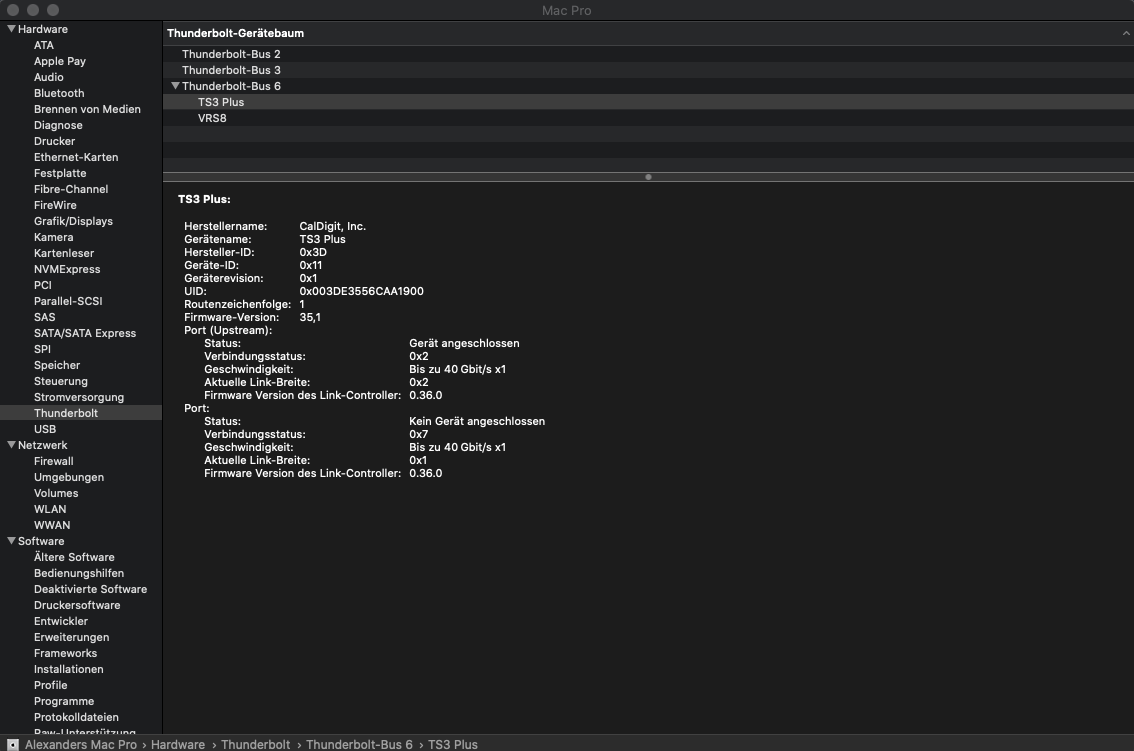Select TS3 Plus device row
Viewport: 1134px width, 751px height.
coord(648,102)
